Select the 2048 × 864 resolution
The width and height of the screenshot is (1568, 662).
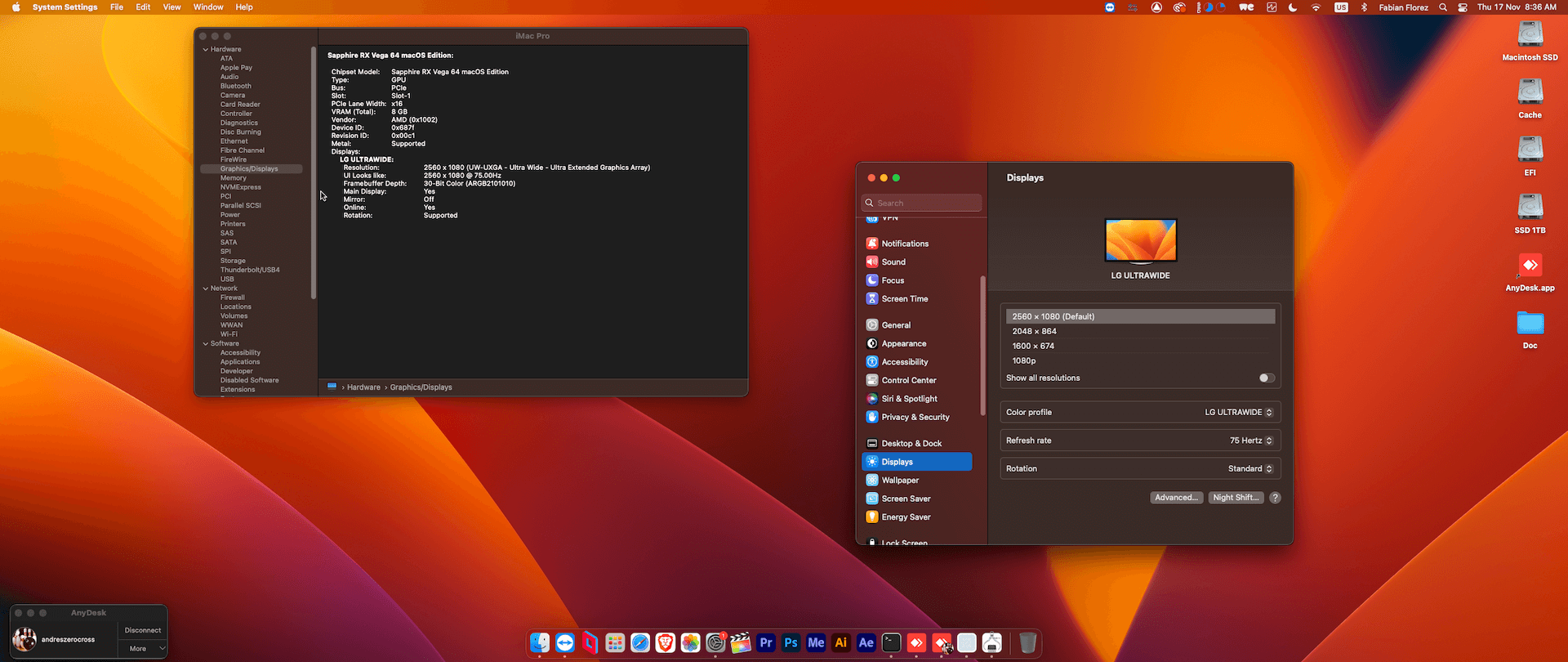pos(1034,332)
